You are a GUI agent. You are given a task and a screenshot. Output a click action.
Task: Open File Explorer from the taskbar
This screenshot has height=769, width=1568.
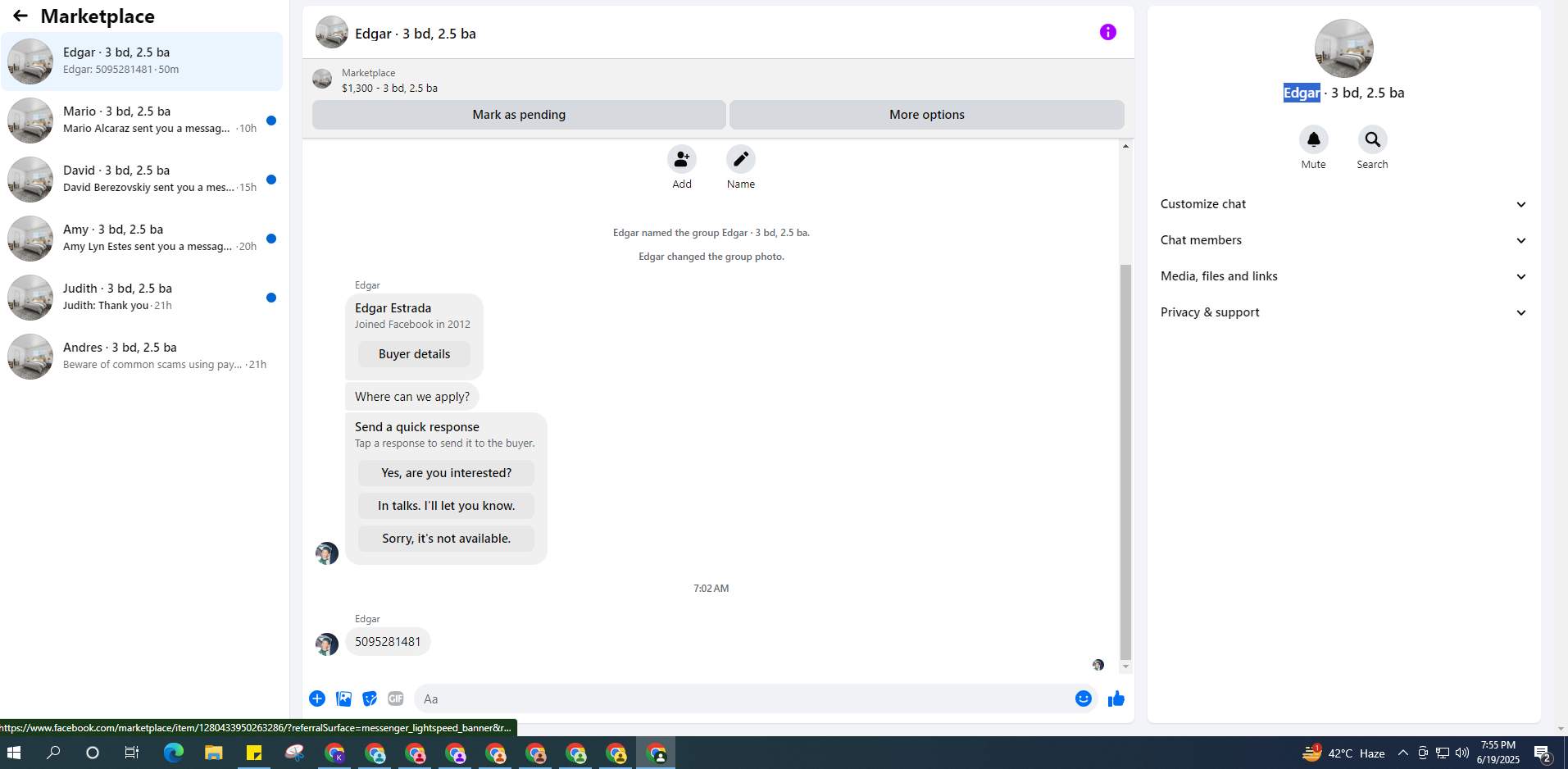pos(213,753)
